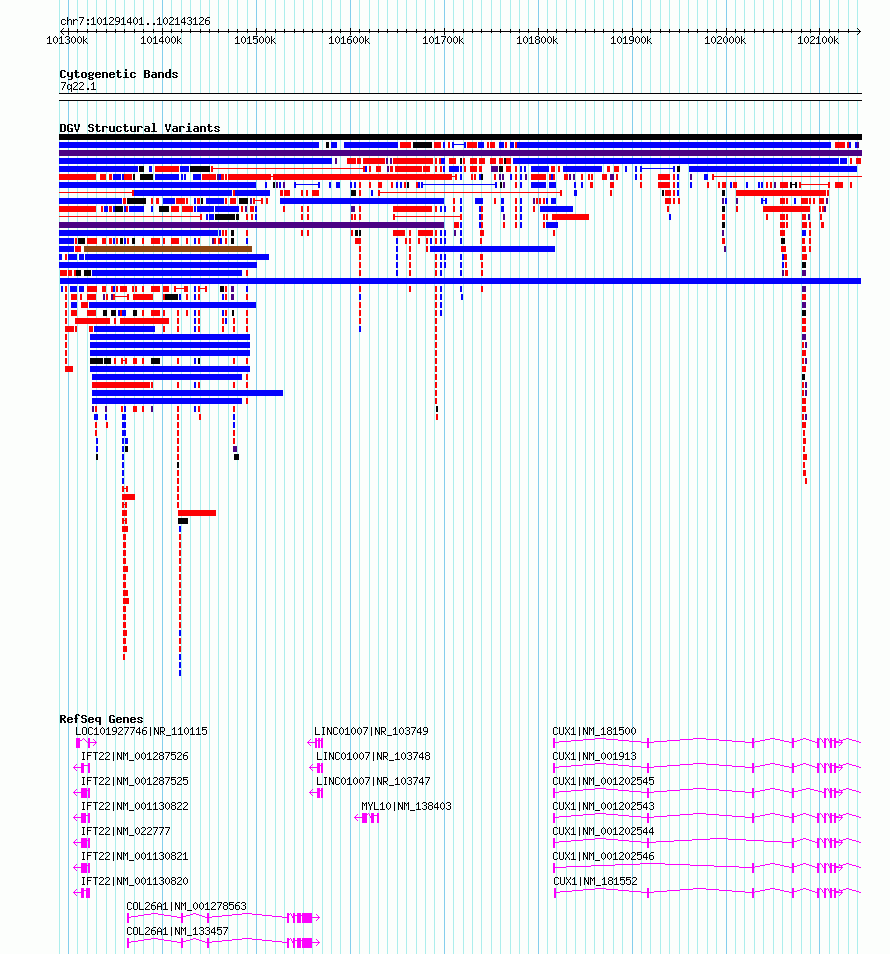Open COL26A1|NM_001278563 transcript label

tap(186, 906)
